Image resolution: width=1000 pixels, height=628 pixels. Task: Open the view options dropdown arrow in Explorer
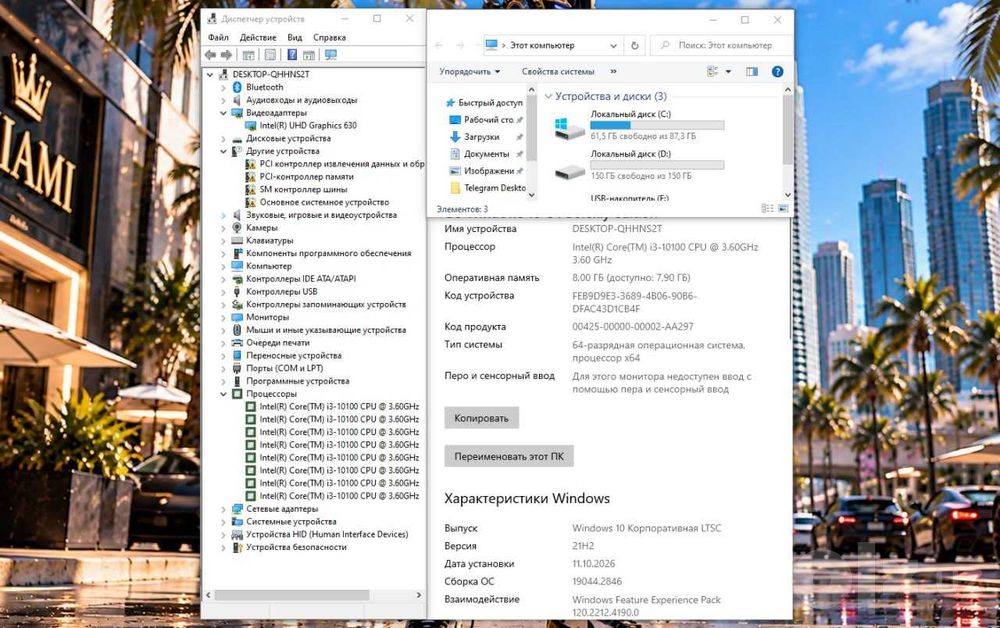[728, 71]
